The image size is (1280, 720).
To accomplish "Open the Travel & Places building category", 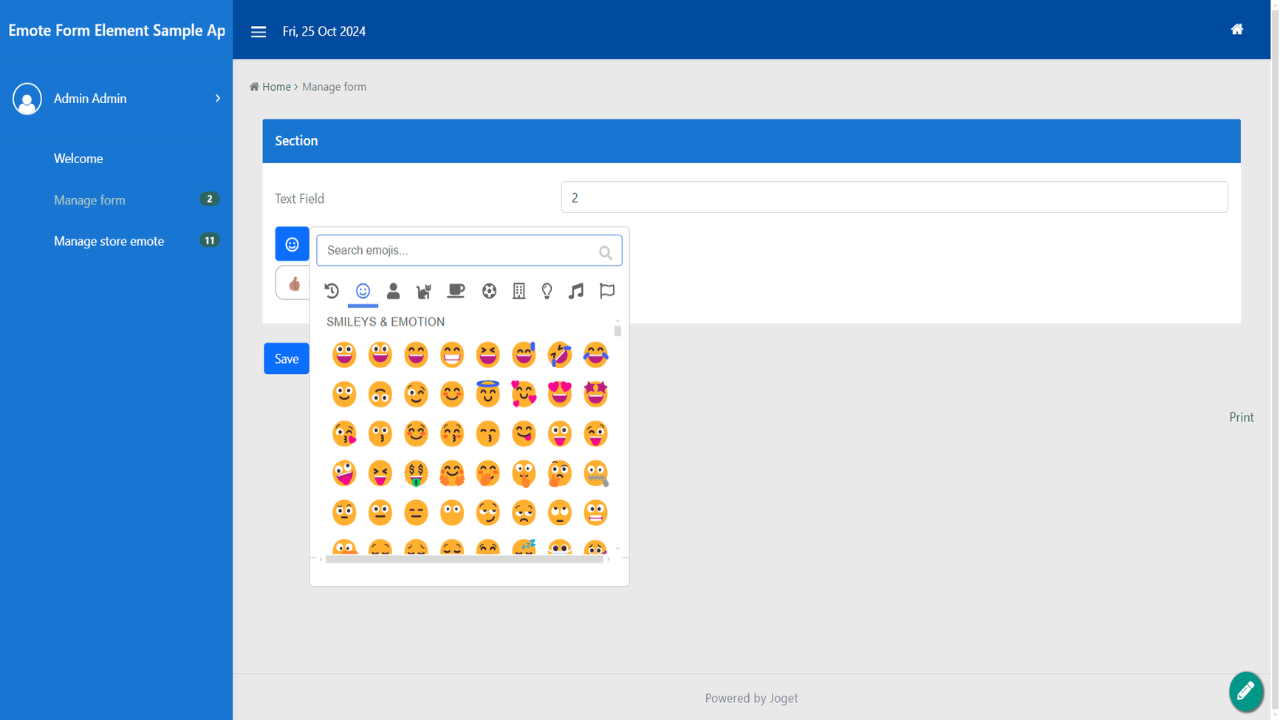I will (x=518, y=291).
